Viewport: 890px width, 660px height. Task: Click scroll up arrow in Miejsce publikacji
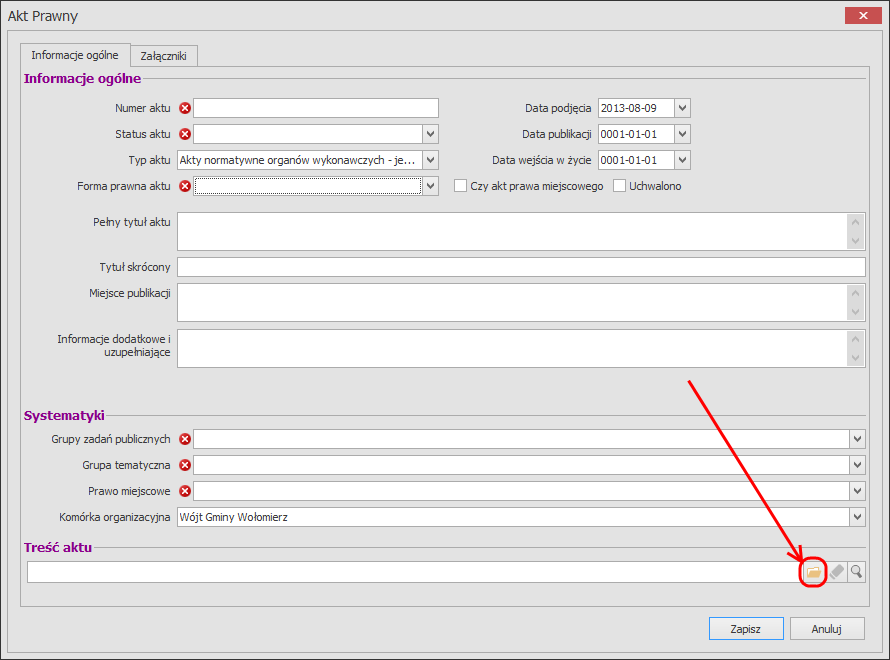[855, 293]
